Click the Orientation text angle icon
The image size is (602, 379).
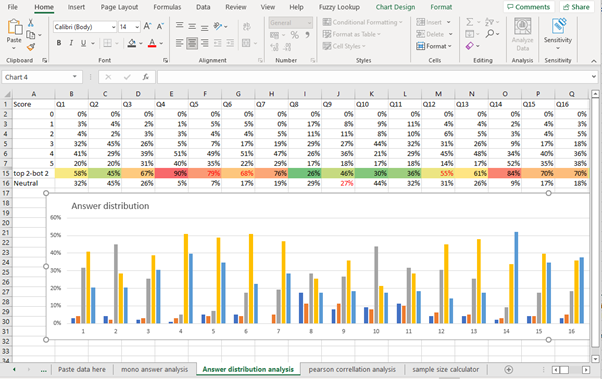point(218,26)
